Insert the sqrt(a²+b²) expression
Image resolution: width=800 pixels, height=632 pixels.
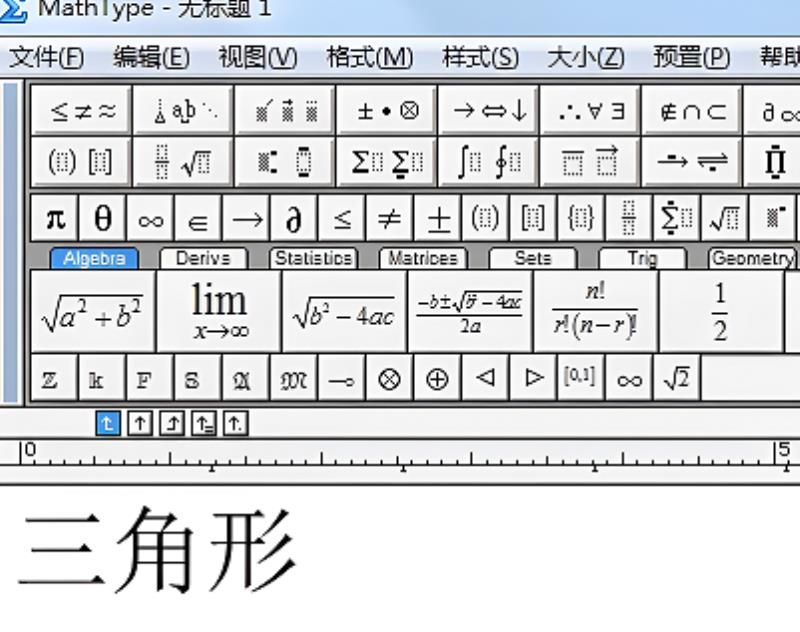pos(93,312)
